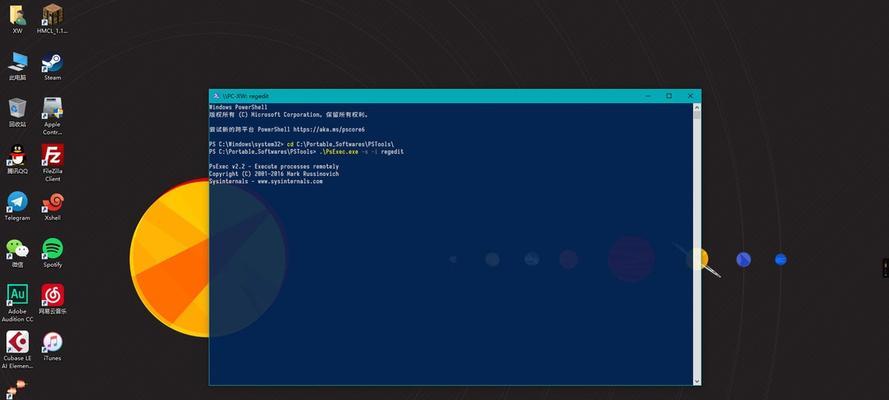Image resolution: width=889 pixels, height=400 pixels.
Task: Select the Spotify desktop shortcut
Action: 53,253
